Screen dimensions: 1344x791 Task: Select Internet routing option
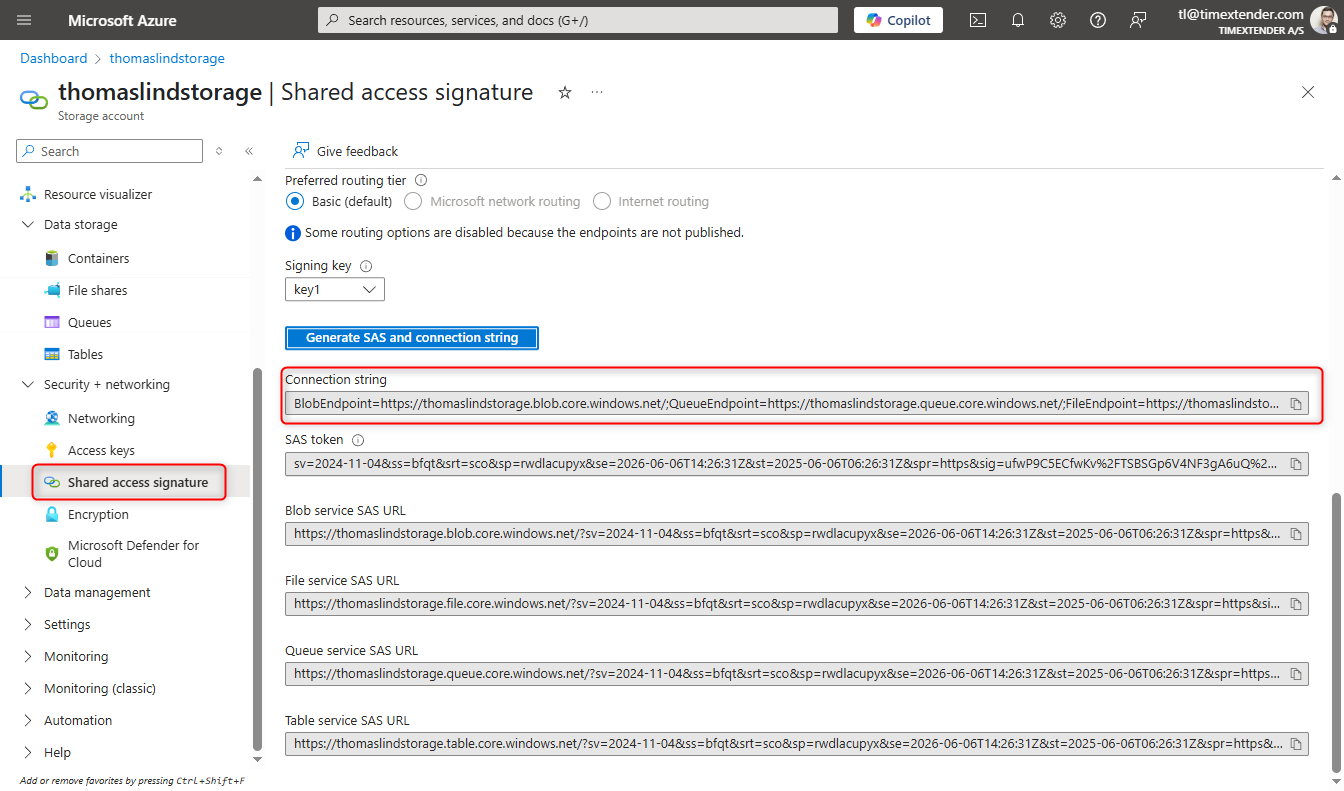click(x=601, y=201)
